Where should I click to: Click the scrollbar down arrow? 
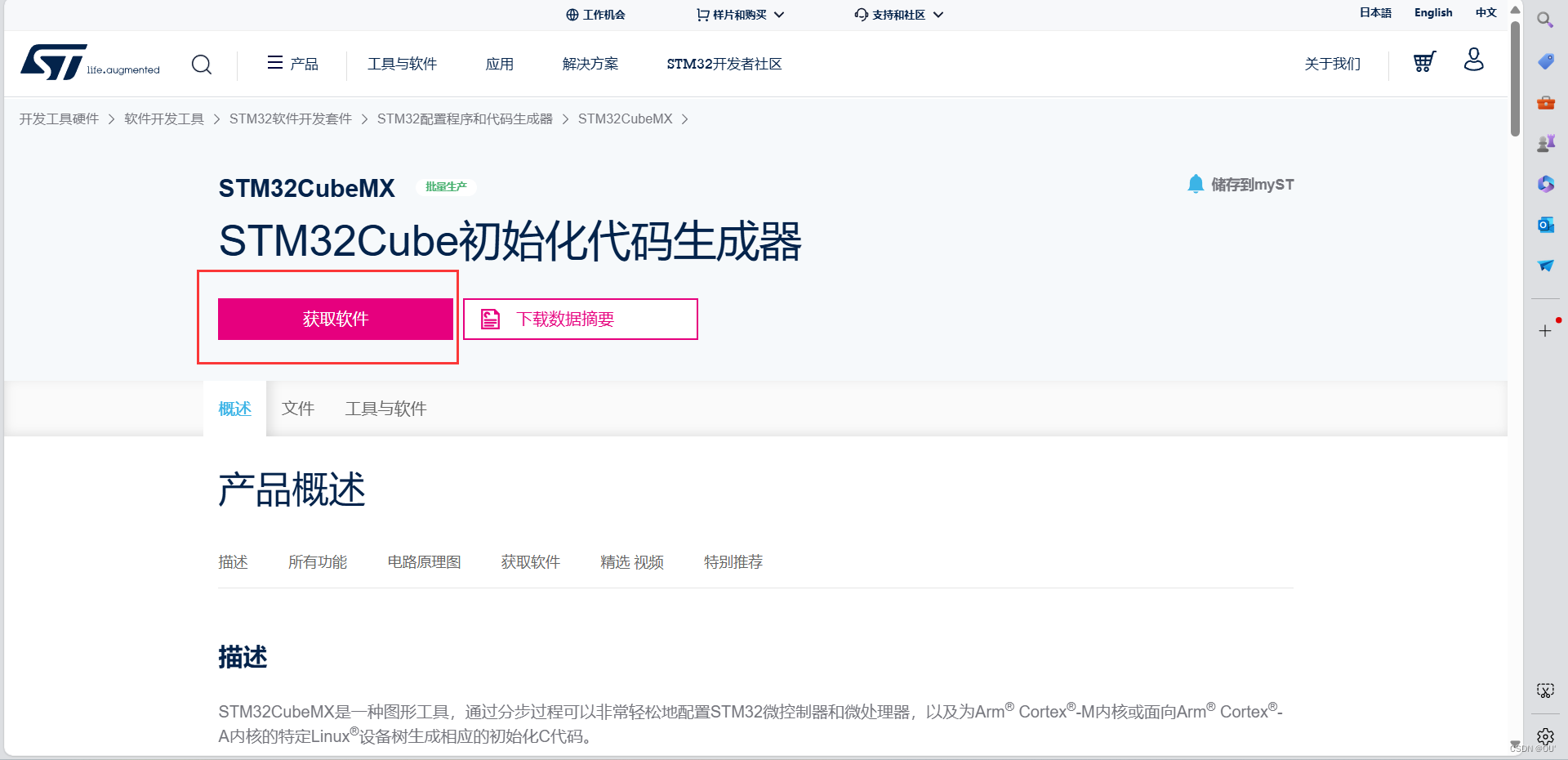1515,744
